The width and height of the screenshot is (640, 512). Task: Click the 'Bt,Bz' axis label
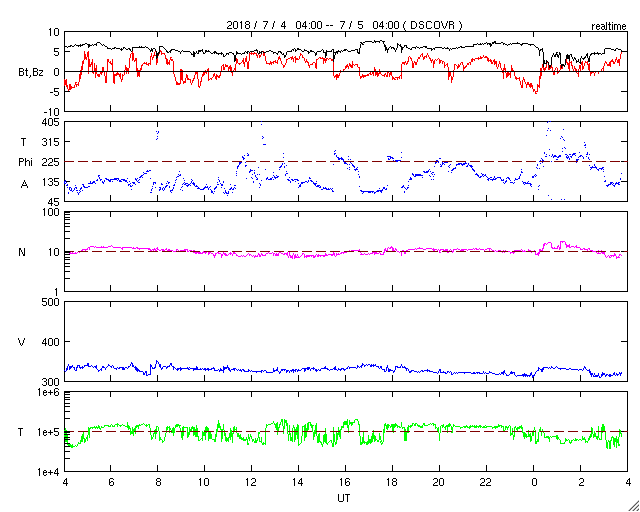(x=31, y=72)
